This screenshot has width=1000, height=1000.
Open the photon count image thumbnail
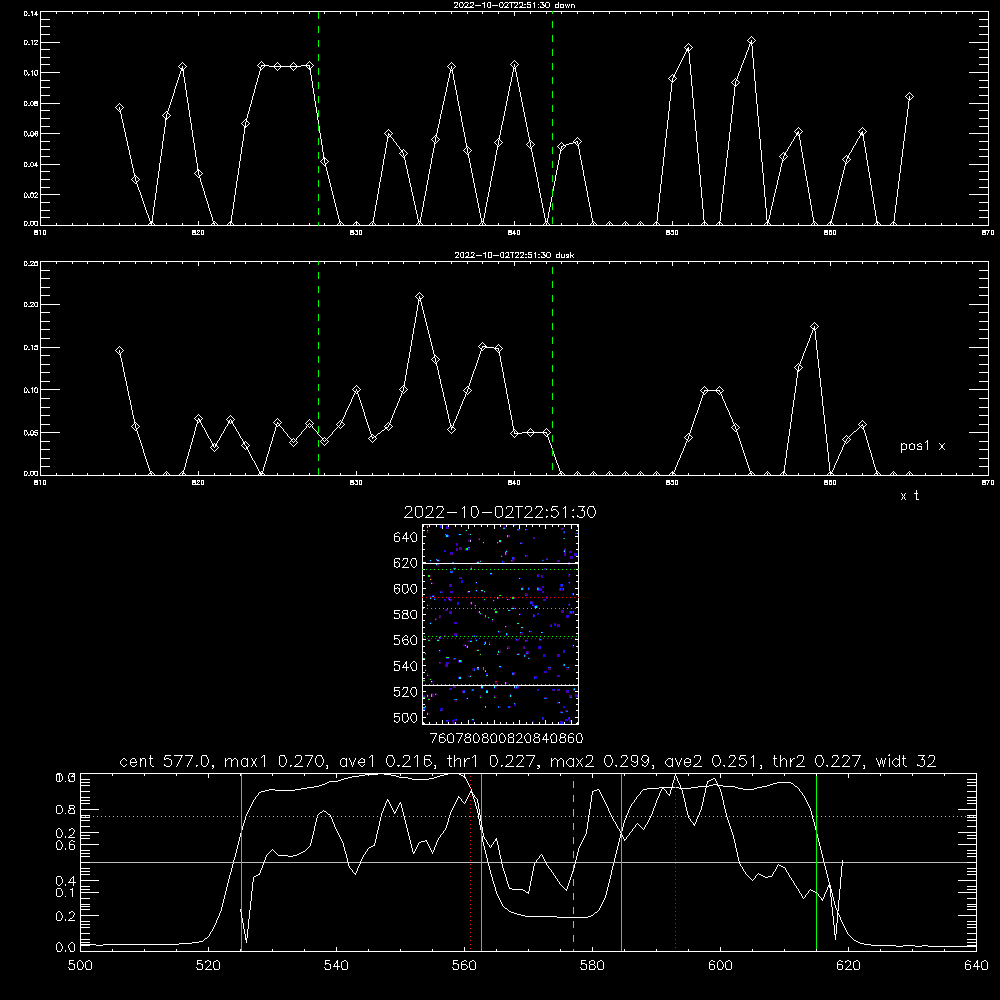tap(501, 624)
